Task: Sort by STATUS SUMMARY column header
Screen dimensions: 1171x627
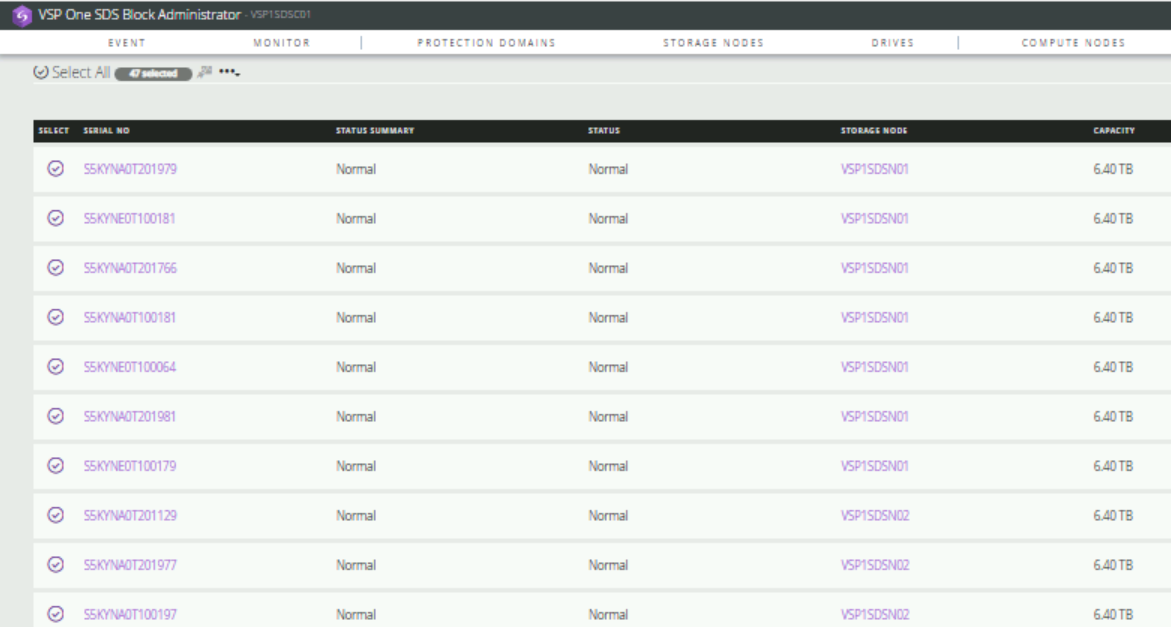Action: click(375, 131)
